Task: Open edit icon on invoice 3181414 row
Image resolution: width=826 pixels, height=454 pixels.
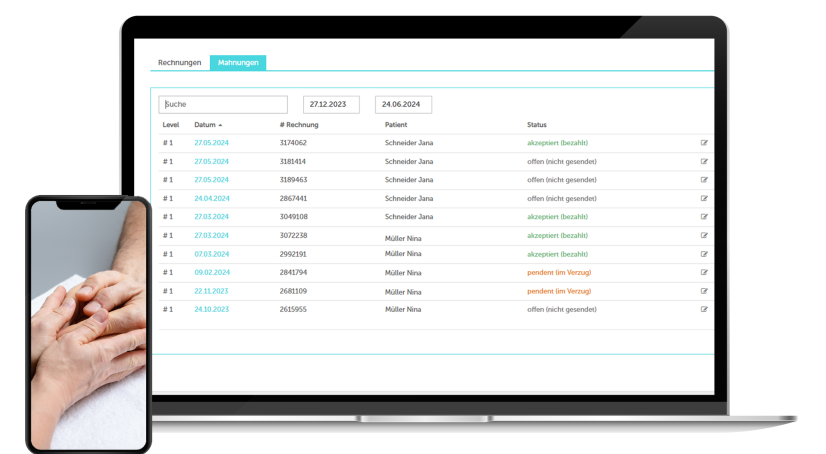Action: (704, 161)
